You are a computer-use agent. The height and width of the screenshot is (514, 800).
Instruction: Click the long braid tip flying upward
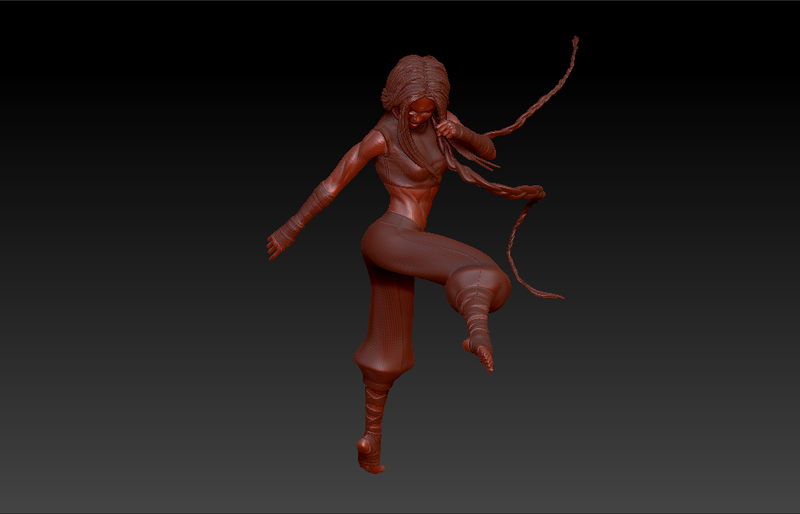coord(574,43)
